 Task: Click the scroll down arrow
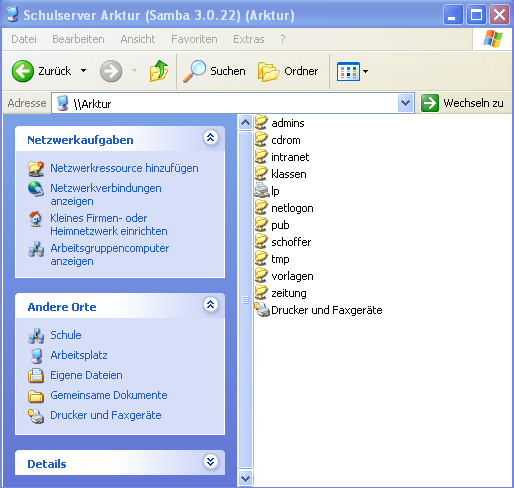click(245, 479)
